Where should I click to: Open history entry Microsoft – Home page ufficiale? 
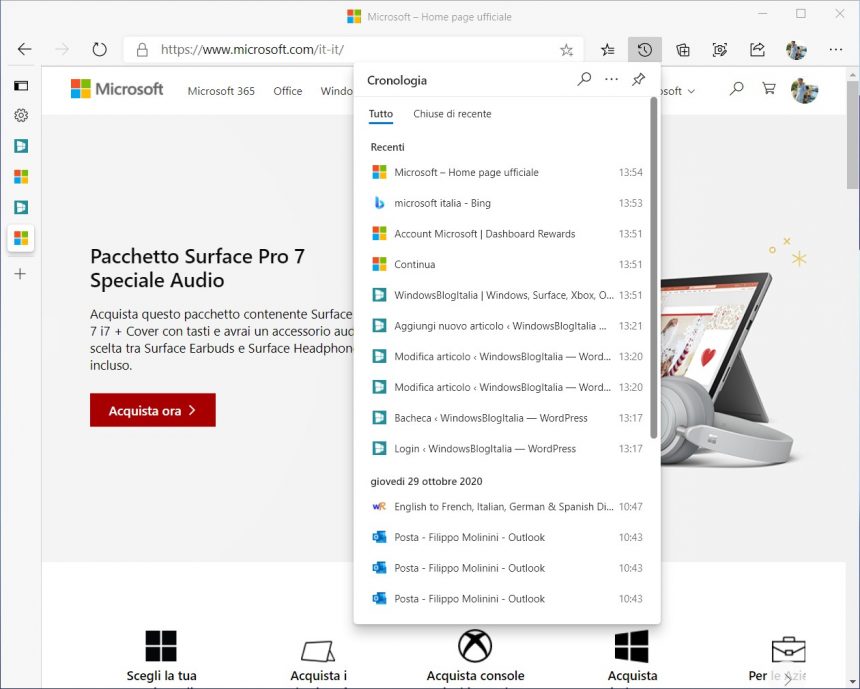(x=507, y=172)
